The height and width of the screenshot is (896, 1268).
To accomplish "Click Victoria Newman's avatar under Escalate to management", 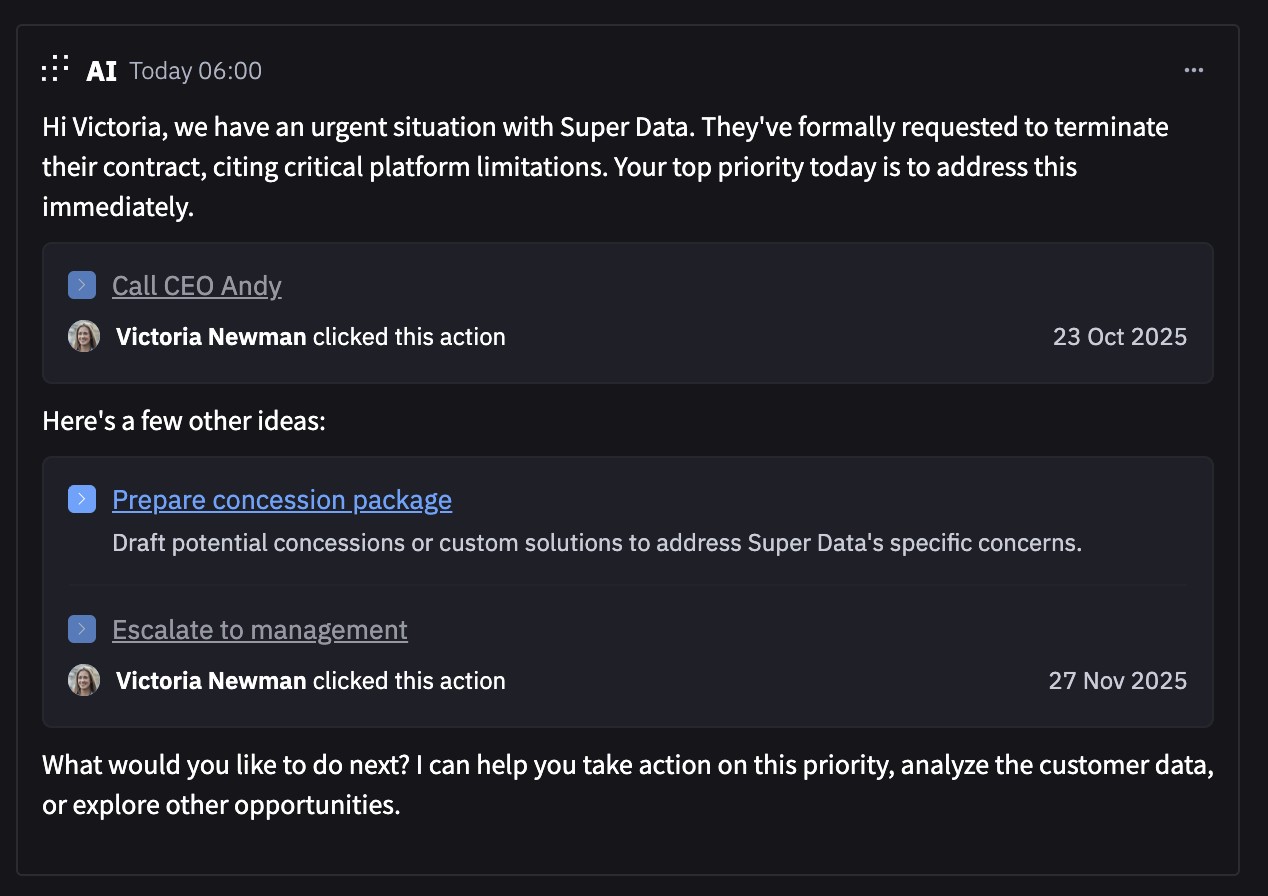I will pyautogui.click(x=84, y=680).
